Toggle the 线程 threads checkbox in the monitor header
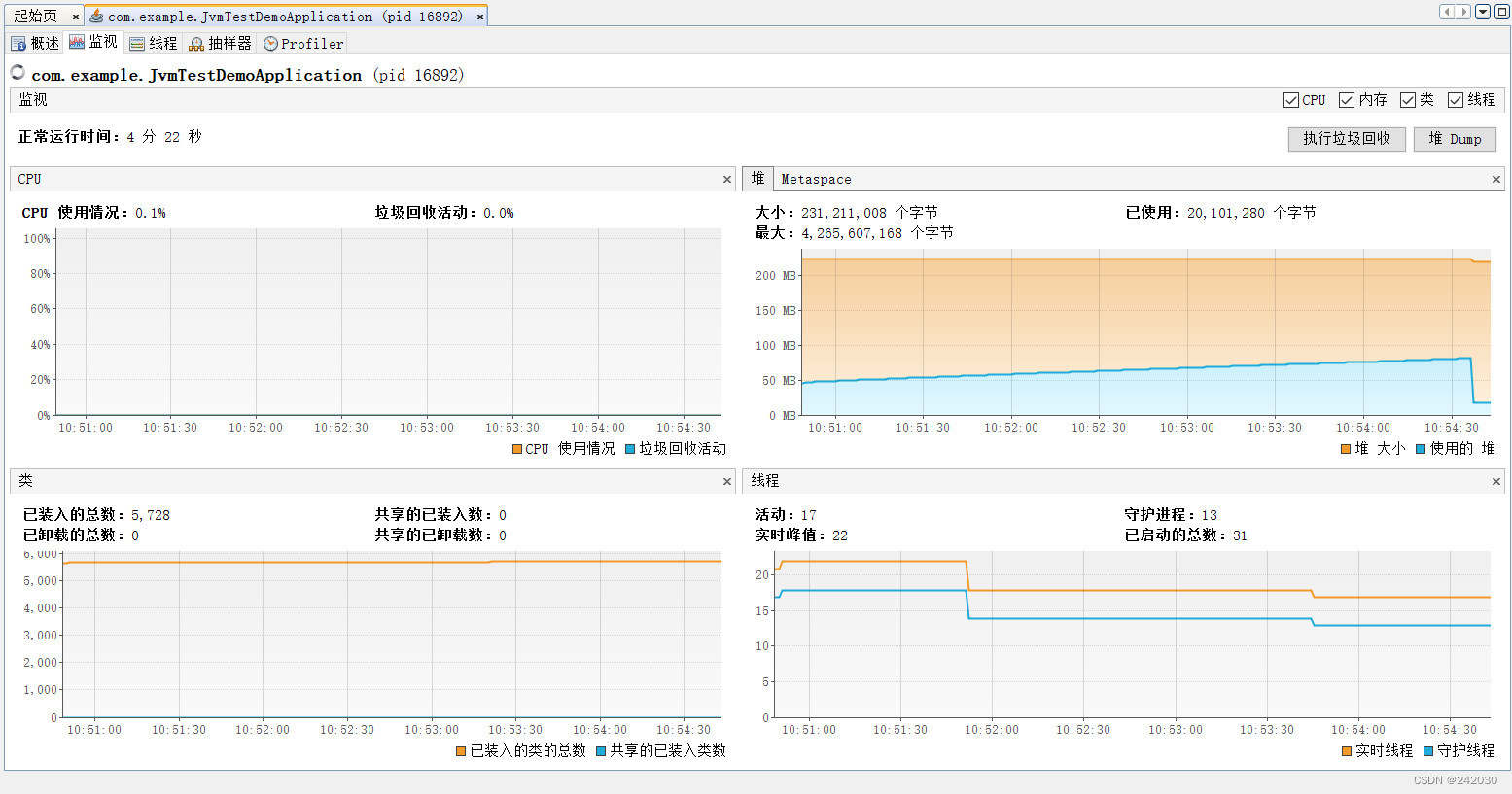 (1456, 100)
